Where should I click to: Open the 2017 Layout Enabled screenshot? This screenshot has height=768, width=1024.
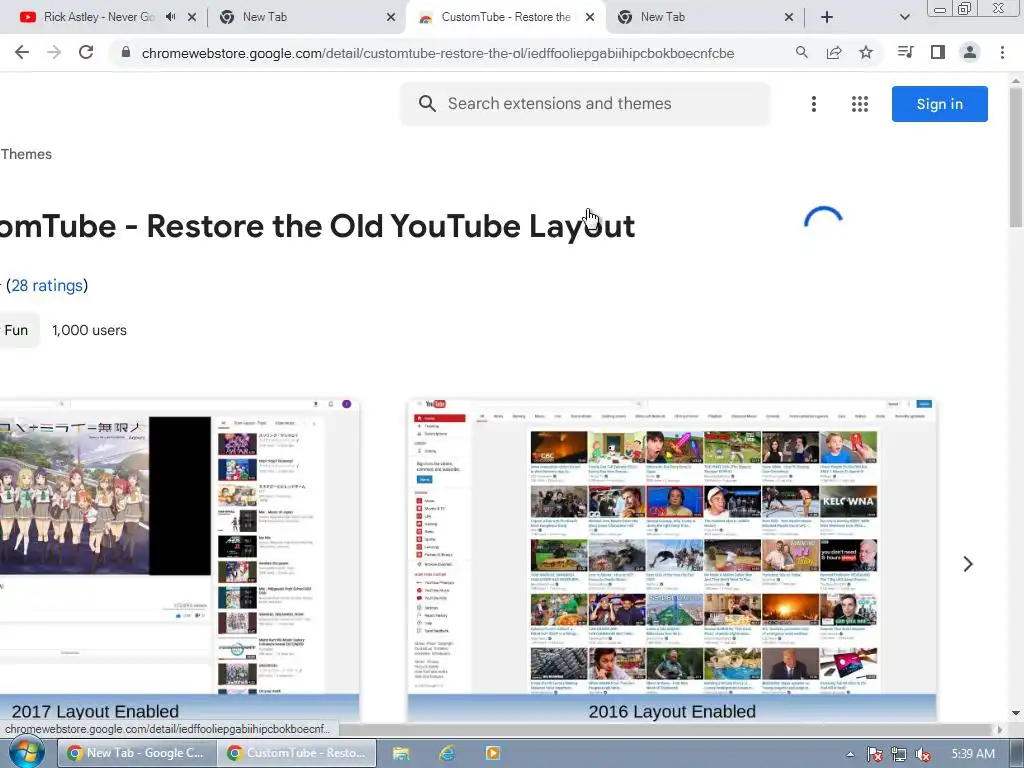click(x=179, y=560)
